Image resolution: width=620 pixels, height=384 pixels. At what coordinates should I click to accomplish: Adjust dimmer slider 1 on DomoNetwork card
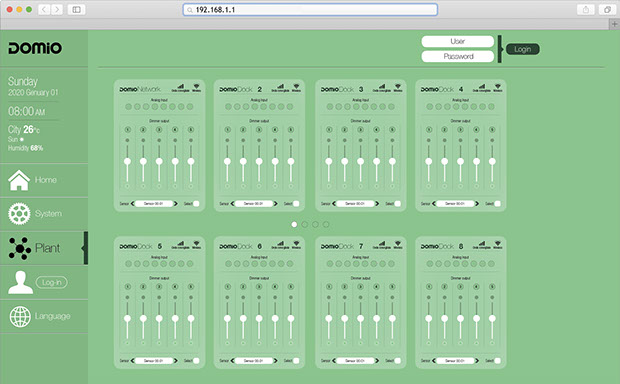coord(127,161)
